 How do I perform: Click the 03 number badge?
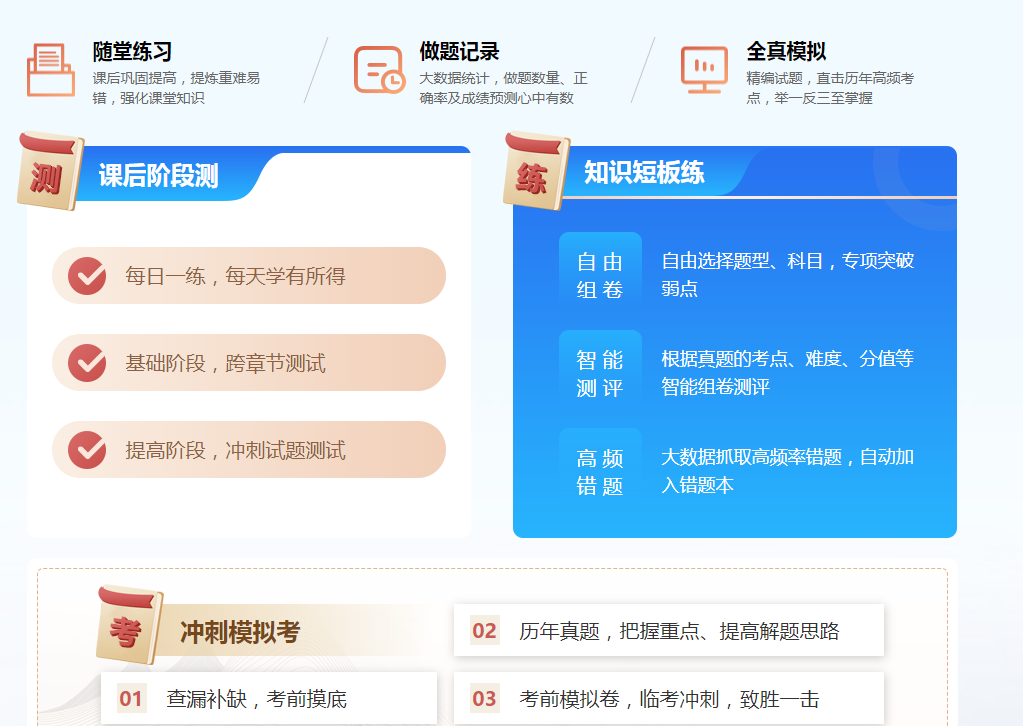[484, 699]
